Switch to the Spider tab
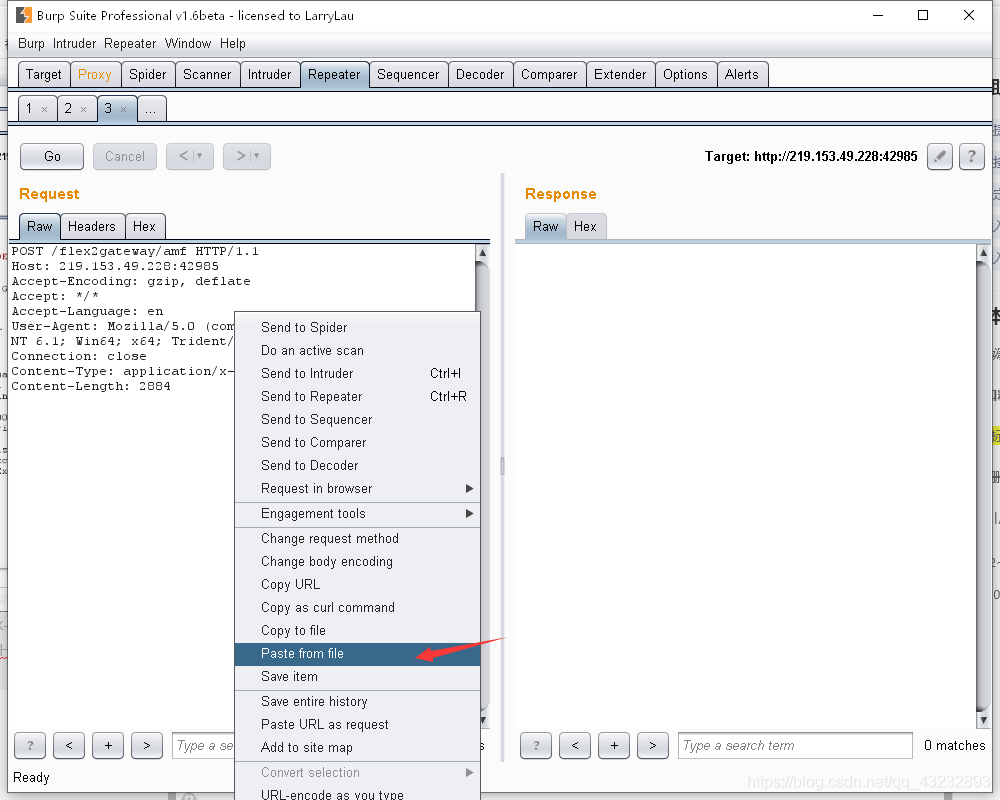1000x800 pixels. (x=147, y=75)
